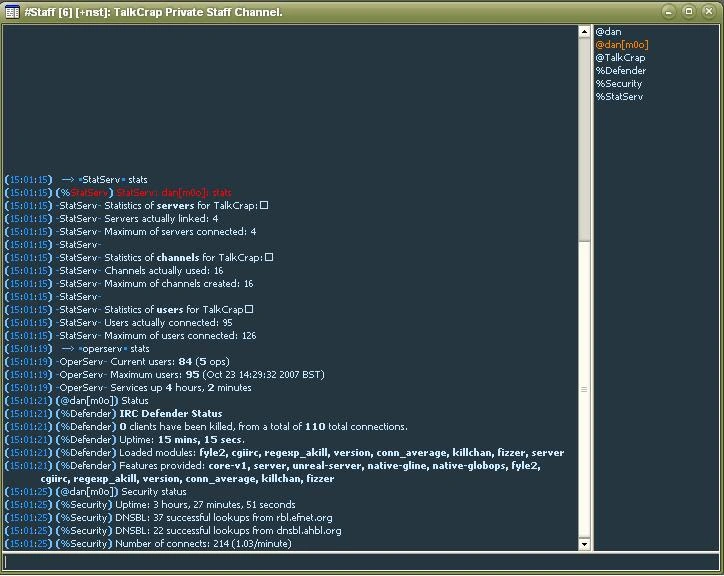Viewport: 724px width, 576px height.
Task: Click the line 'Servers actually linked: 4'
Action: 112,218
